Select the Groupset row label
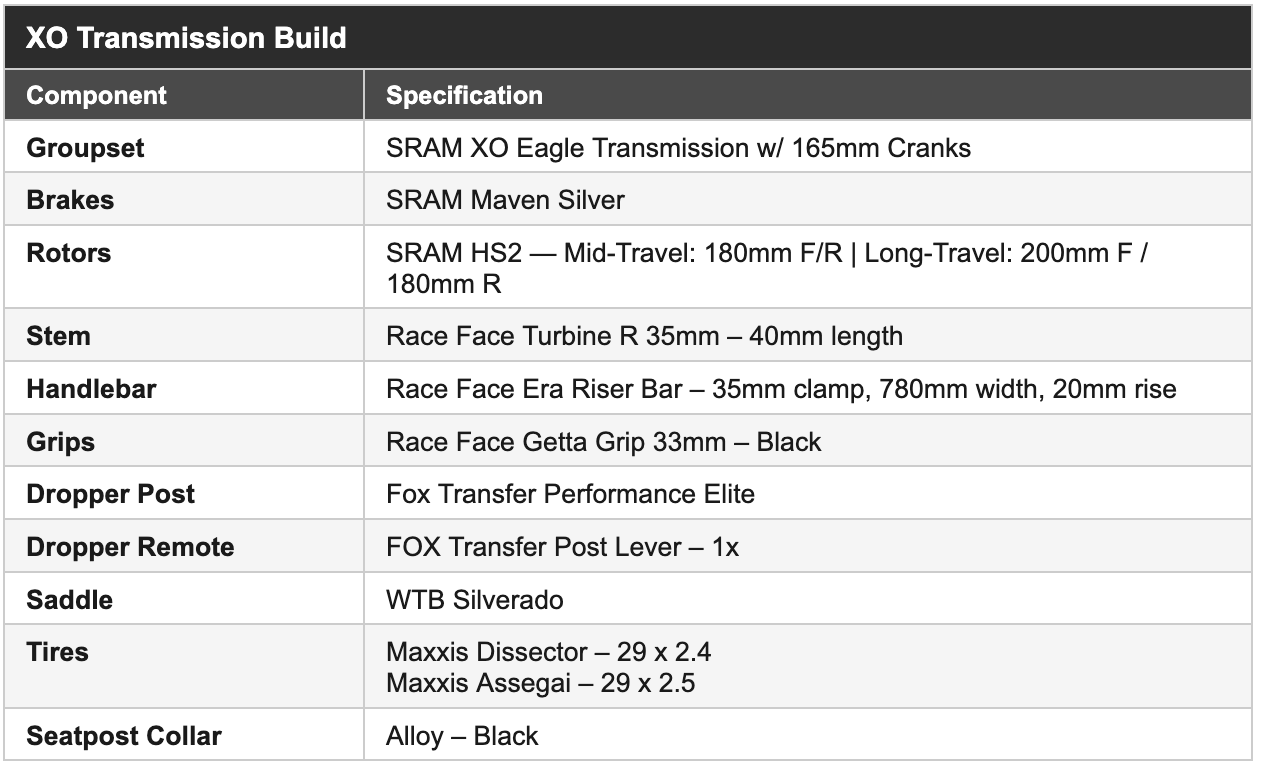 85,148
